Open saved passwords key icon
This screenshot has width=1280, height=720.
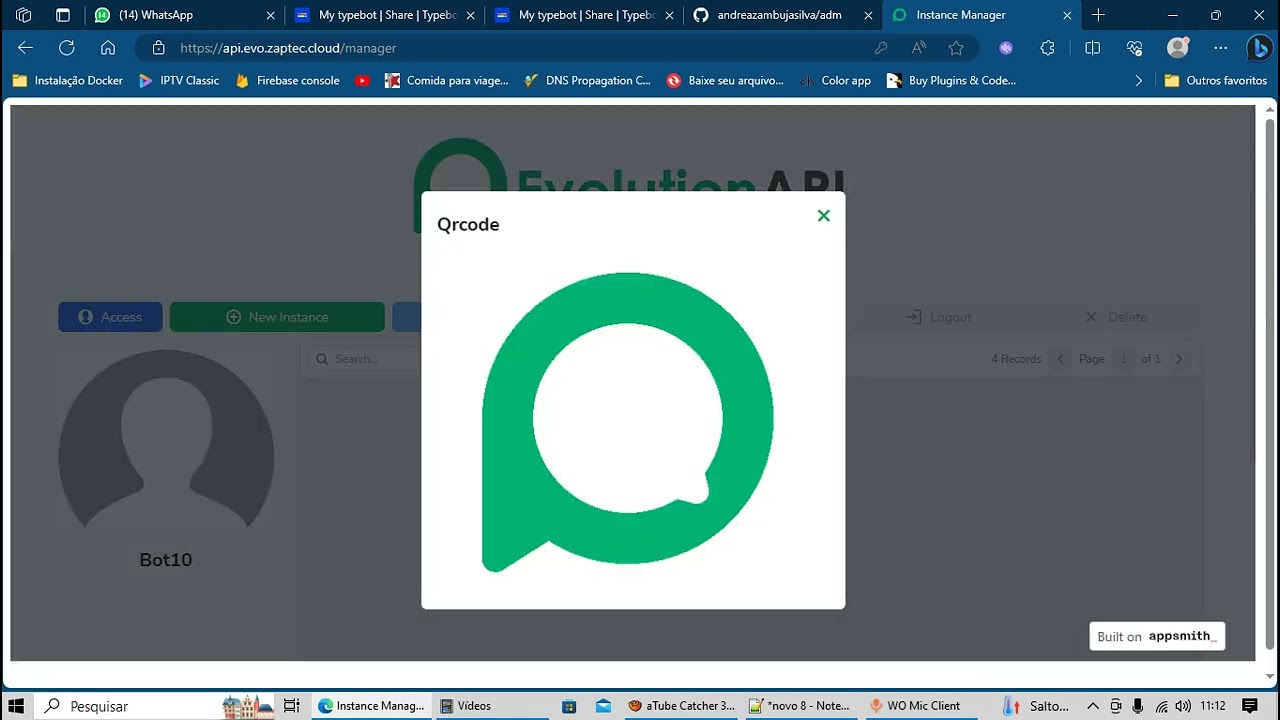click(881, 48)
